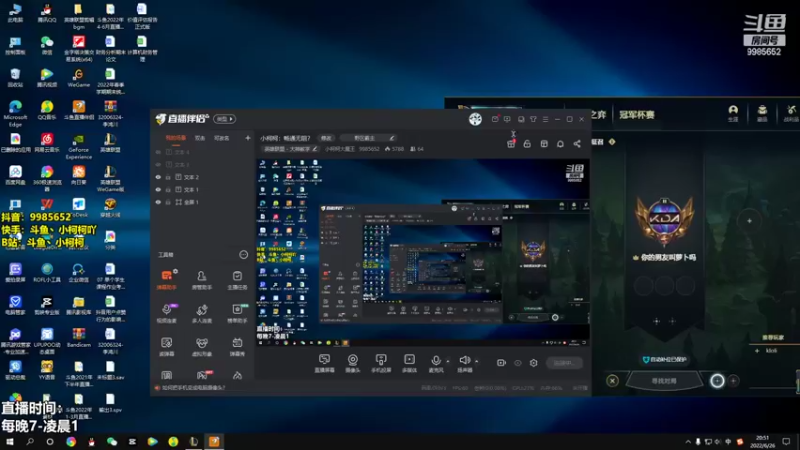The height and width of the screenshot is (450, 800).
Task: Open the 多人连麦 tool
Action: tap(202, 313)
